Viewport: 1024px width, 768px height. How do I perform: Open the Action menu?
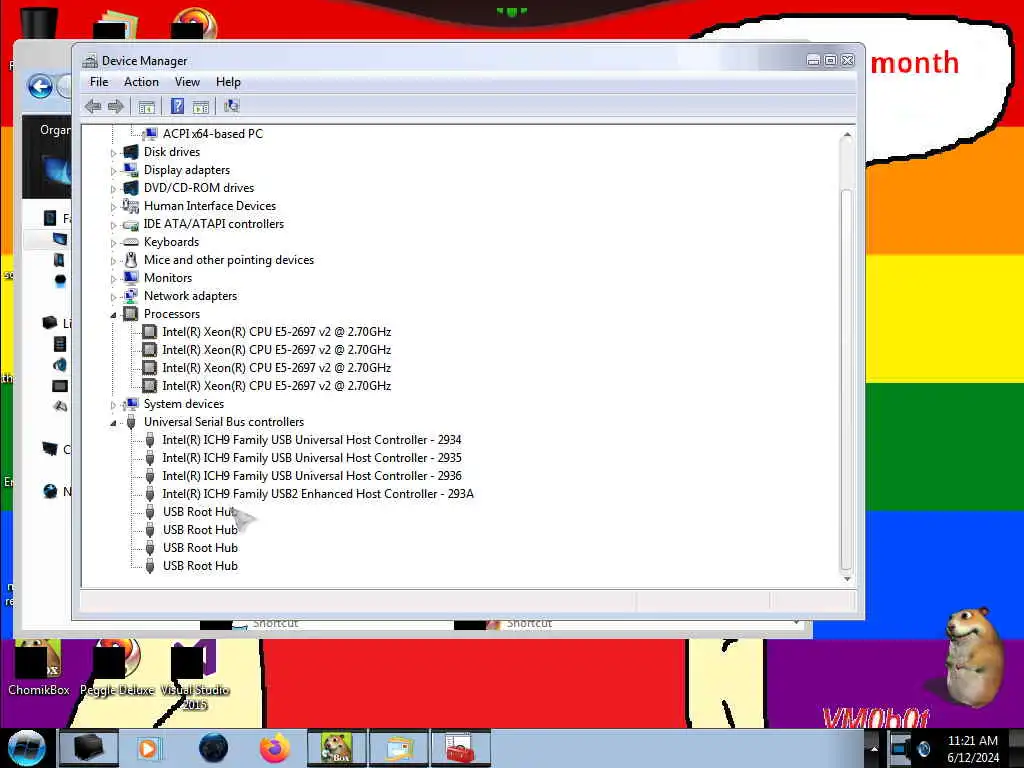point(141,82)
